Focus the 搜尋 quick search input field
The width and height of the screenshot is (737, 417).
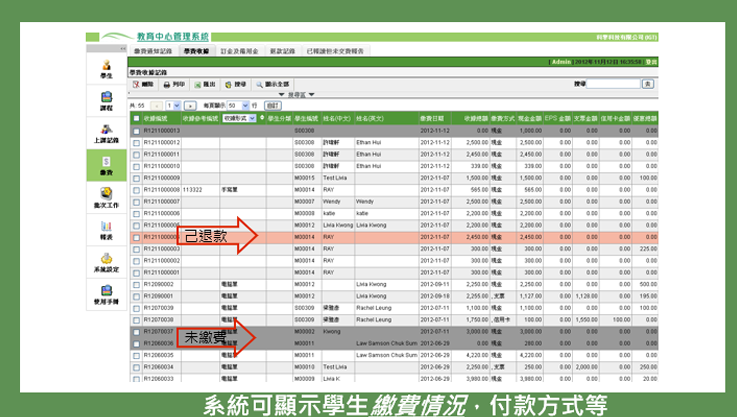(613, 84)
